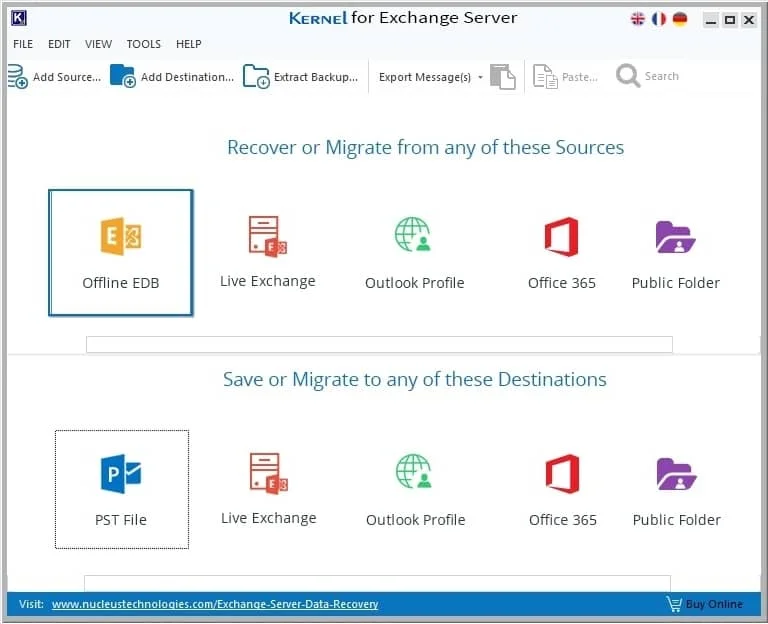768x624 pixels.
Task: Switch language using the French flag
Action: point(659,19)
